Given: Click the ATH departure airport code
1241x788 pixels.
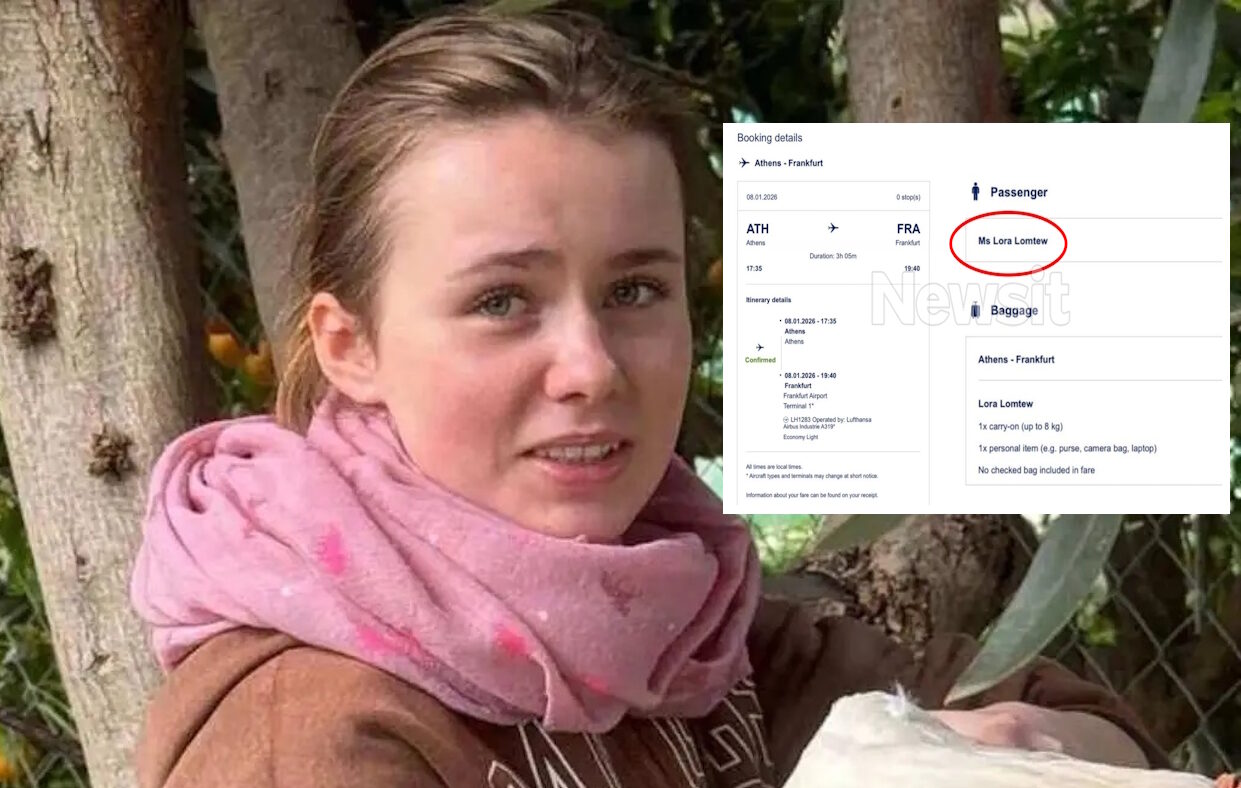Looking at the screenshot, I should pos(757,229).
